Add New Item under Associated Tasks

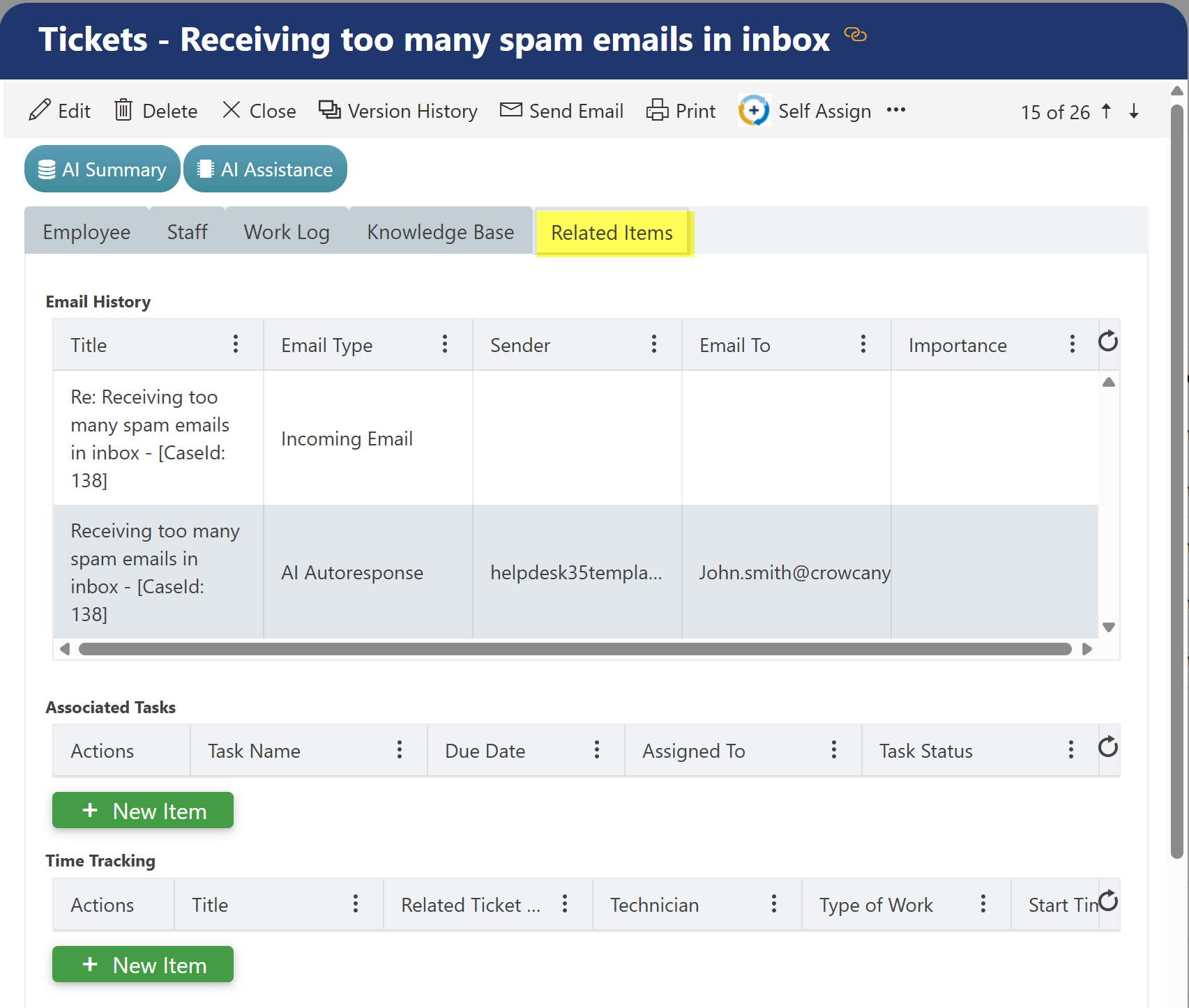click(x=143, y=811)
